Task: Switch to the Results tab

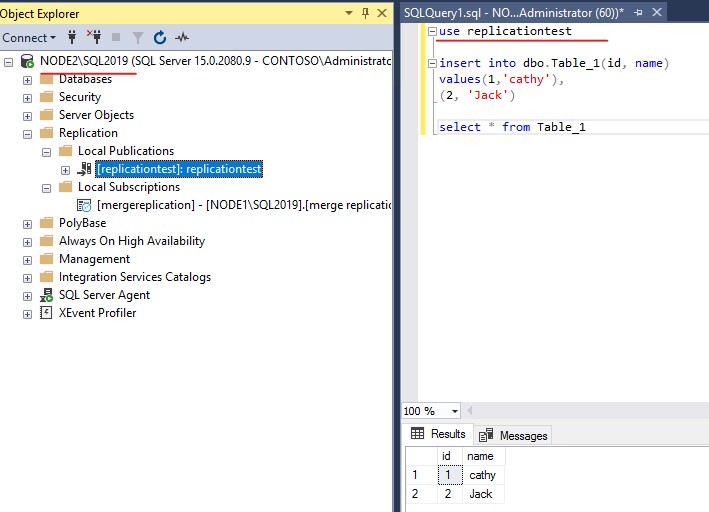Action: [438, 434]
